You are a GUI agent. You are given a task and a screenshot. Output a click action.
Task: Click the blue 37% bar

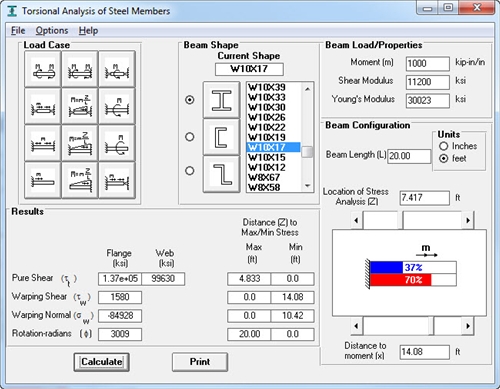[x=387, y=267]
